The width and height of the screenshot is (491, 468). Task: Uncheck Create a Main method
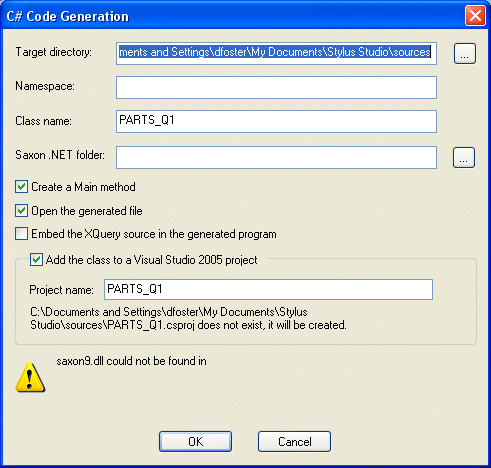tap(21, 187)
